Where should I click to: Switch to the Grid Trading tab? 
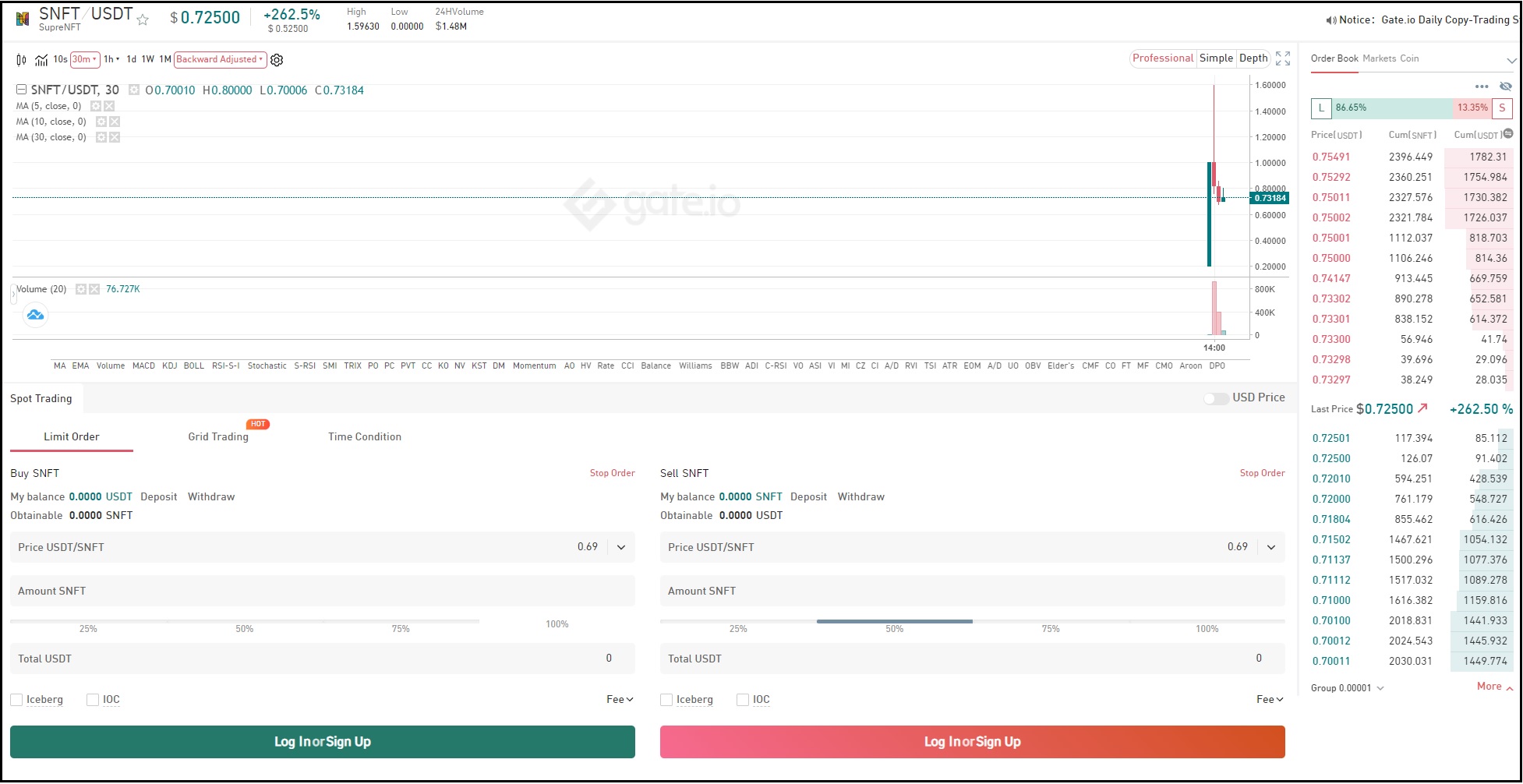[218, 437]
